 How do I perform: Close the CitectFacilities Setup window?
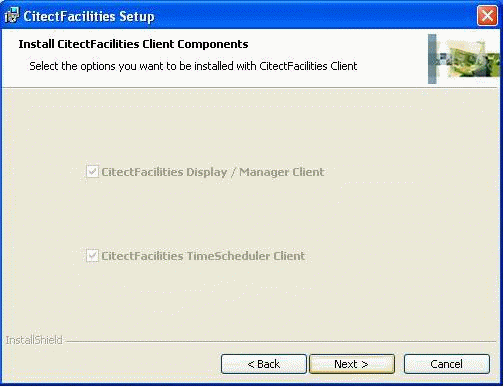(x=487, y=15)
